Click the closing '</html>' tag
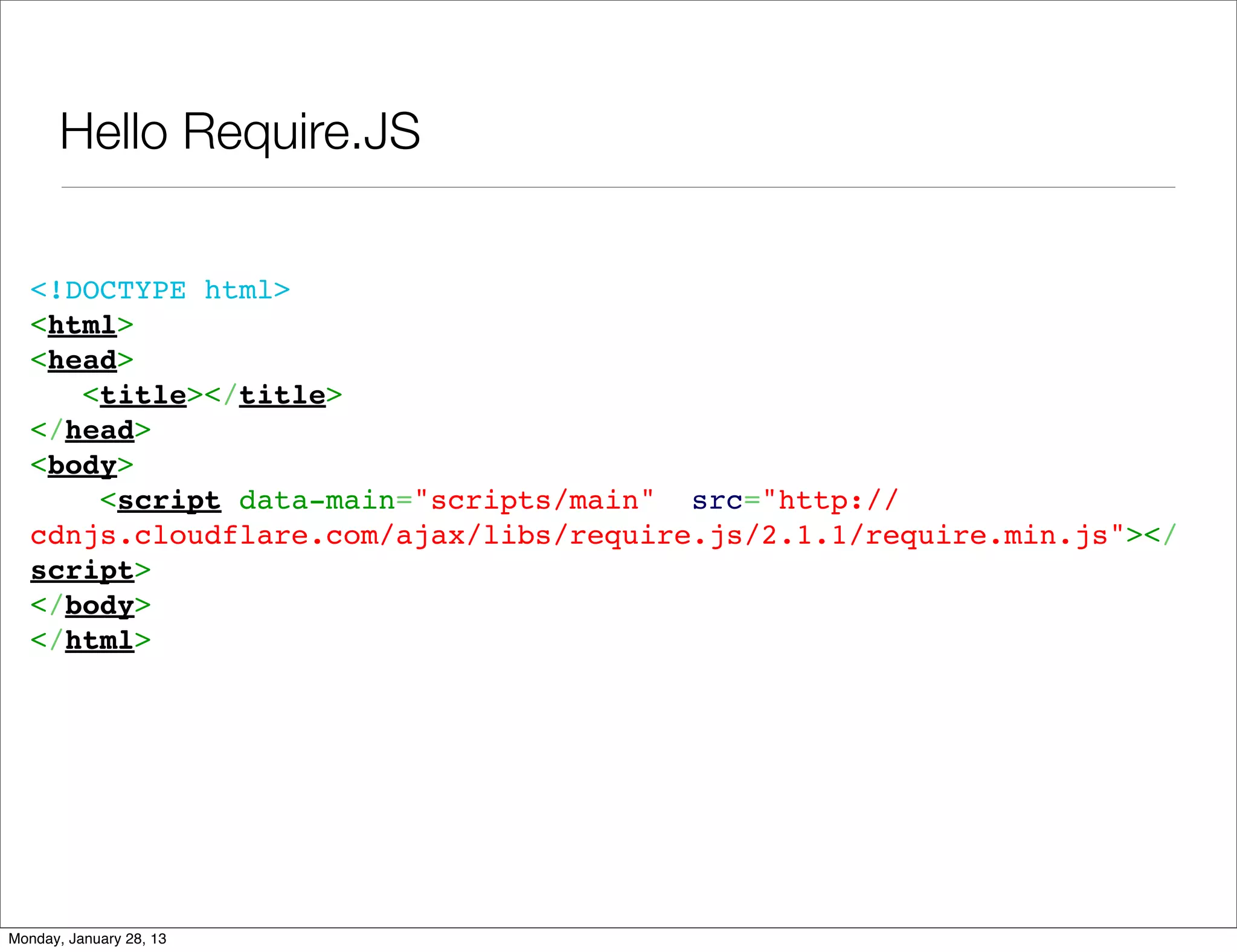The image size is (1237, 952). pyautogui.click(x=91, y=640)
